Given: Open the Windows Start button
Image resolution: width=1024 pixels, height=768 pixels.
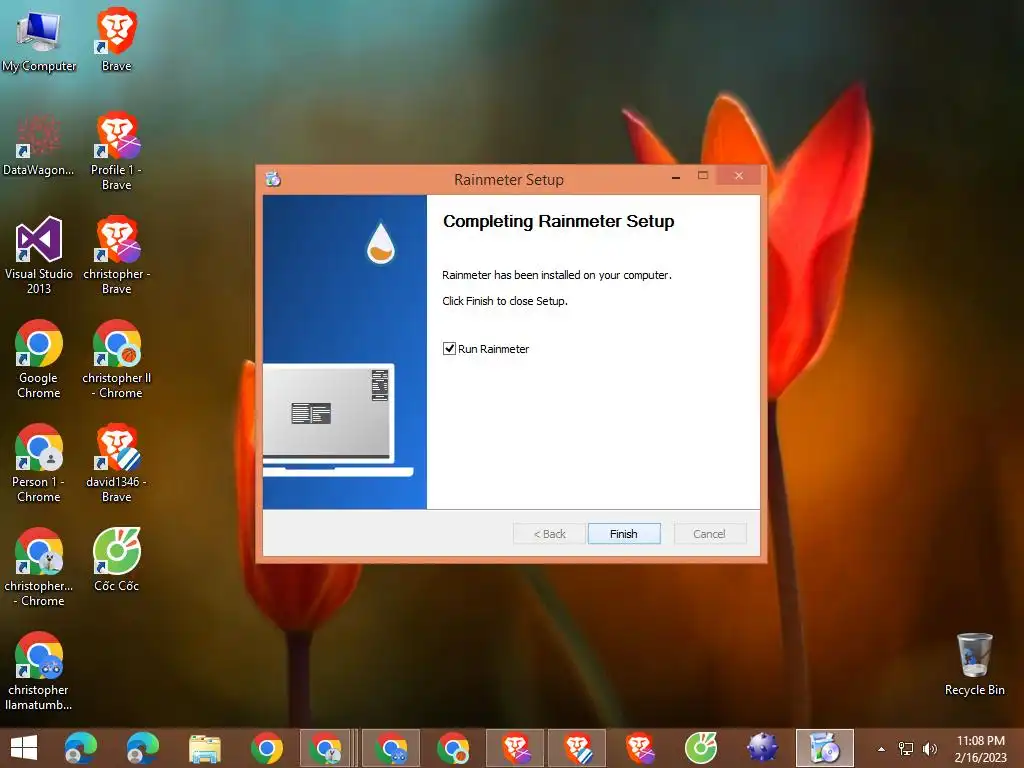Looking at the screenshot, I should 24,748.
